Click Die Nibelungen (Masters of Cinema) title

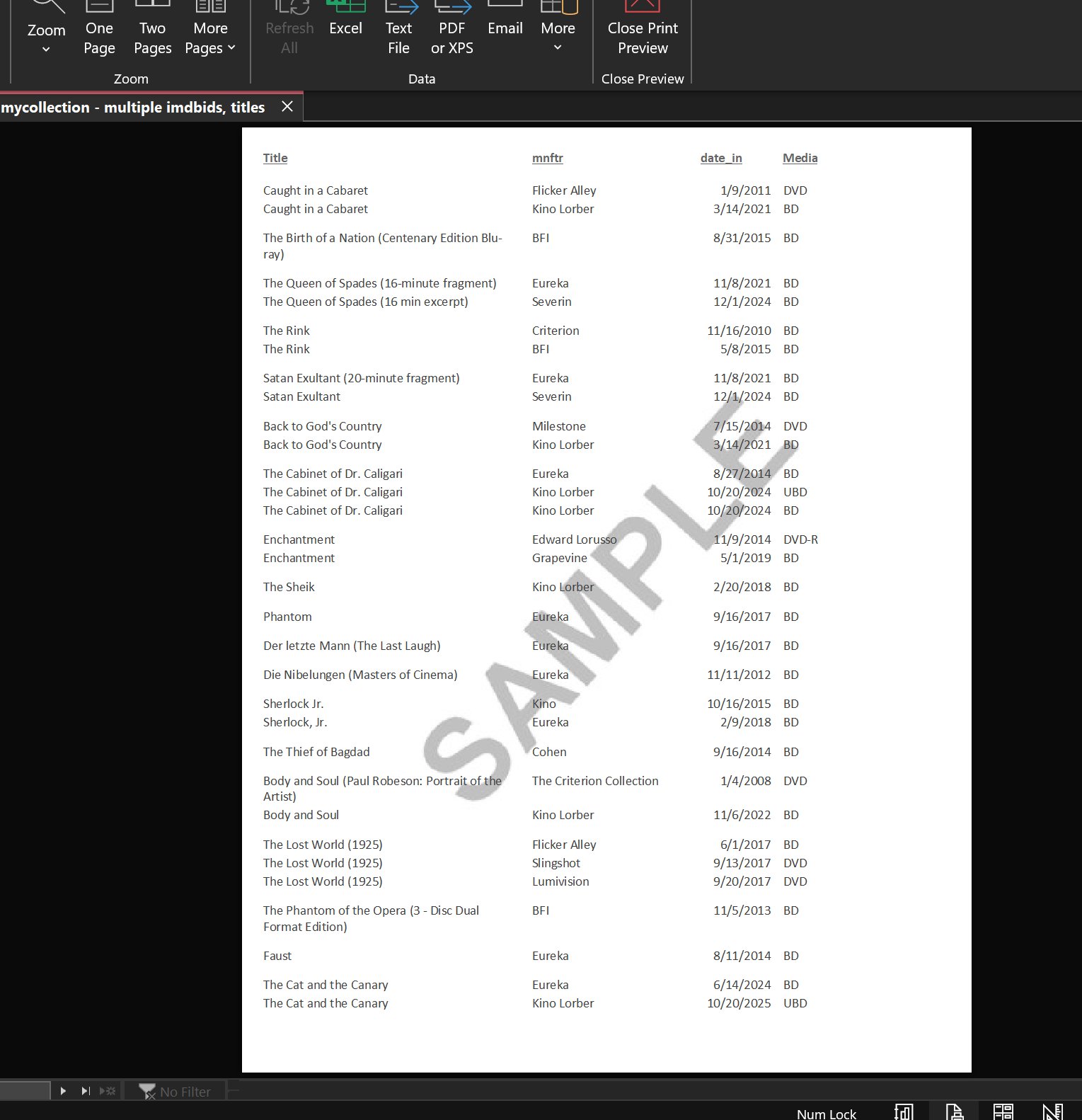[360, 675]
